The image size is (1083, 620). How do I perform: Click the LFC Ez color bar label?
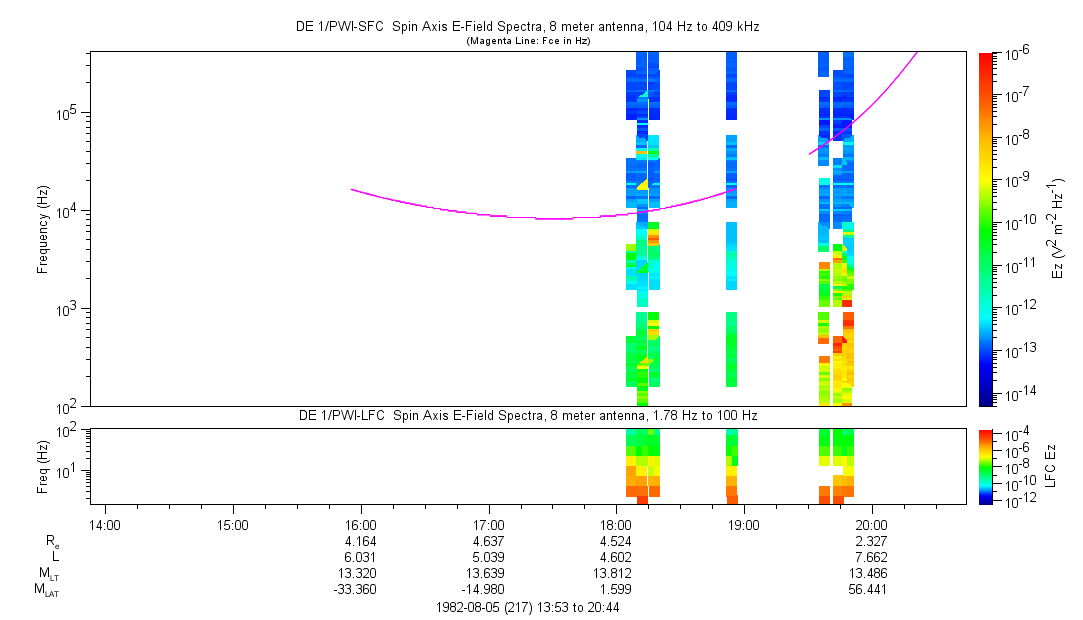(x=1060, y=465)
